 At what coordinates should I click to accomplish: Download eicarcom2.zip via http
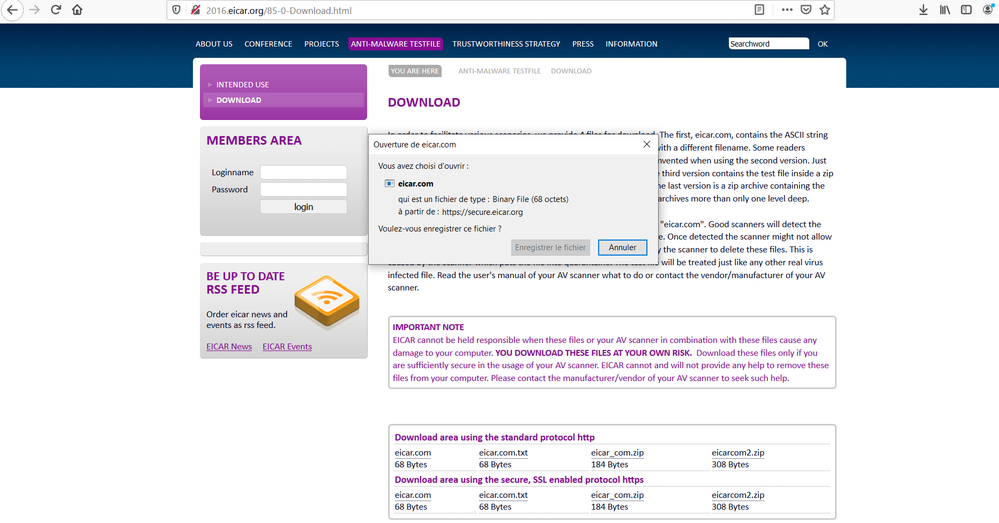coord(738,453)
